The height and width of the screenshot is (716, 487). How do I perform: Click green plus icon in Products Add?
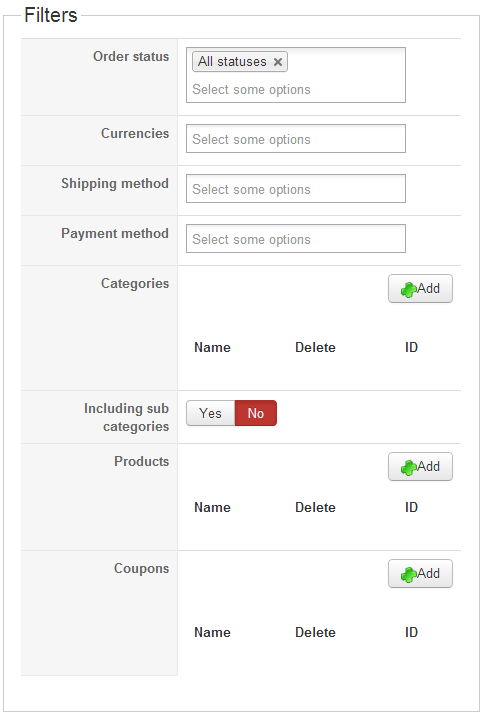408,468
